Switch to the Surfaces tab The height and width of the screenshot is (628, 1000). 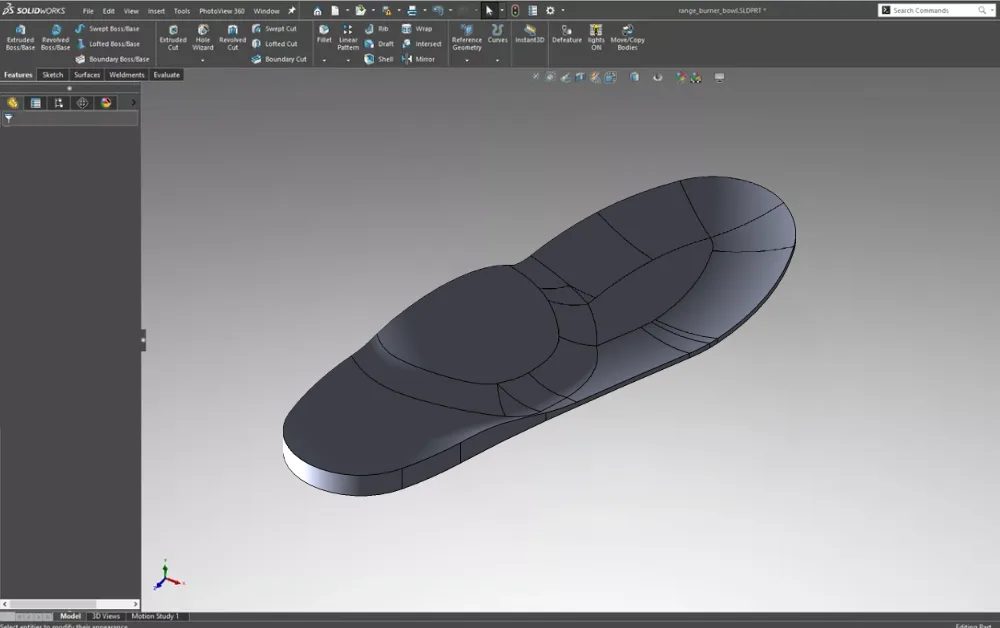pos(87,75)
